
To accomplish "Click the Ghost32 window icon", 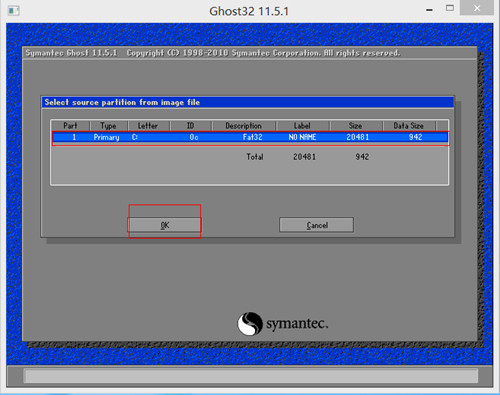I will pyautogui.click(x=14, y=11).
